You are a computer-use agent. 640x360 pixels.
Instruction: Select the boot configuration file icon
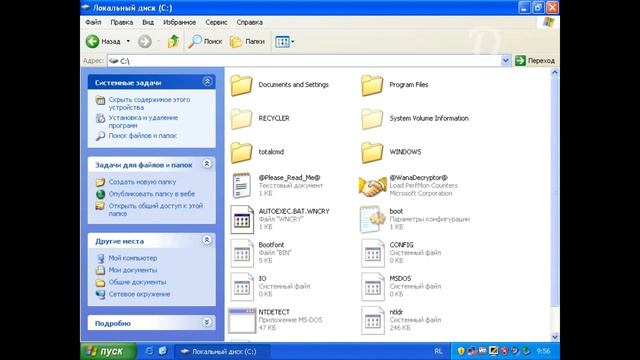point(372,219)
